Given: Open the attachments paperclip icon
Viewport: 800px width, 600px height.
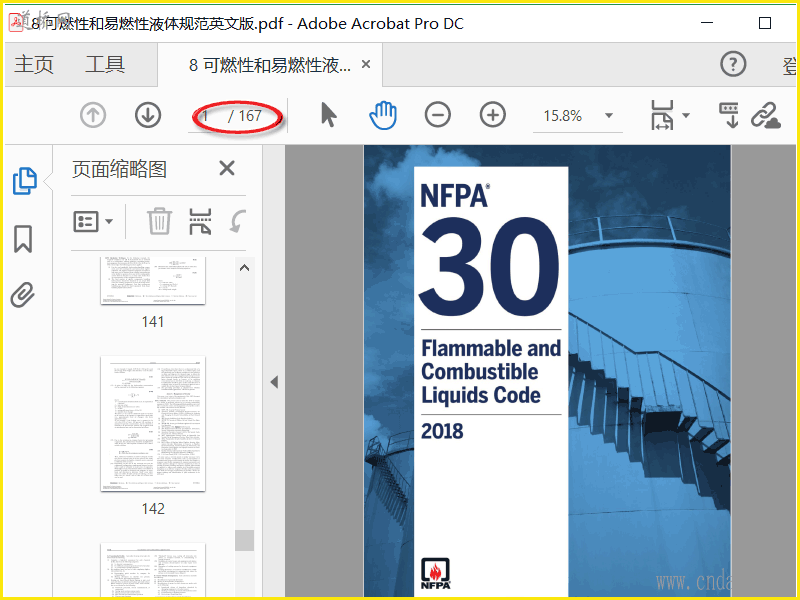Looking at the screenshot, I should [x=23, y=294].
